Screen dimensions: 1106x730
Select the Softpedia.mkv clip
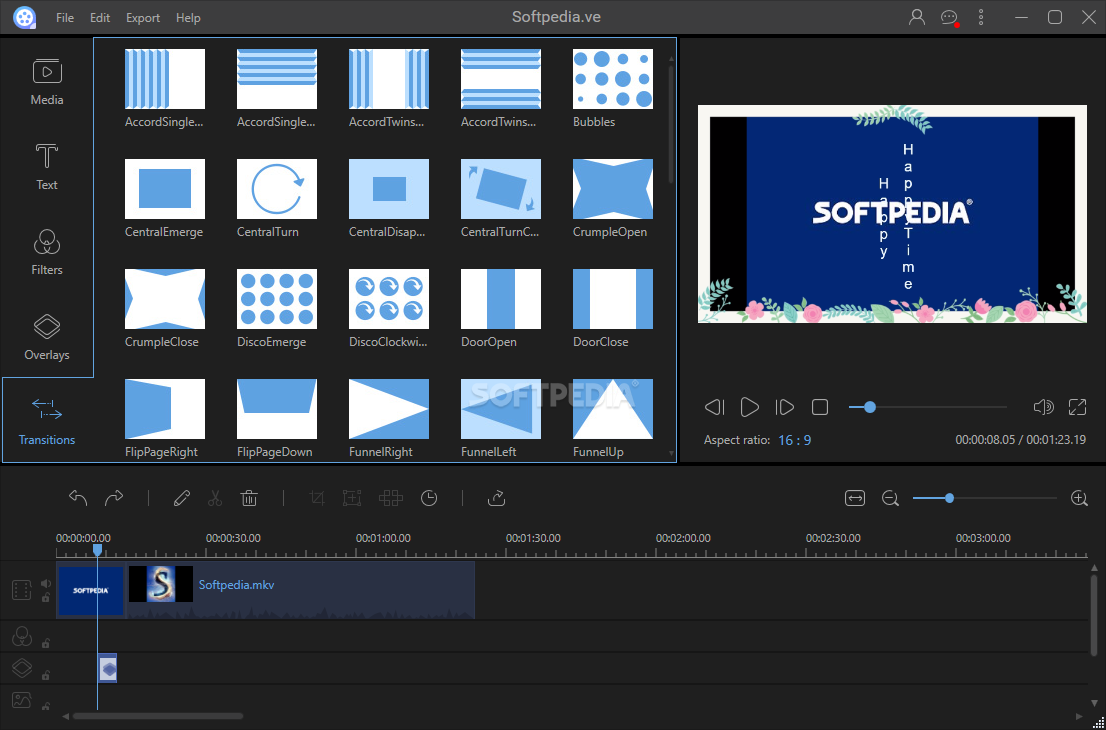point(300,590)
